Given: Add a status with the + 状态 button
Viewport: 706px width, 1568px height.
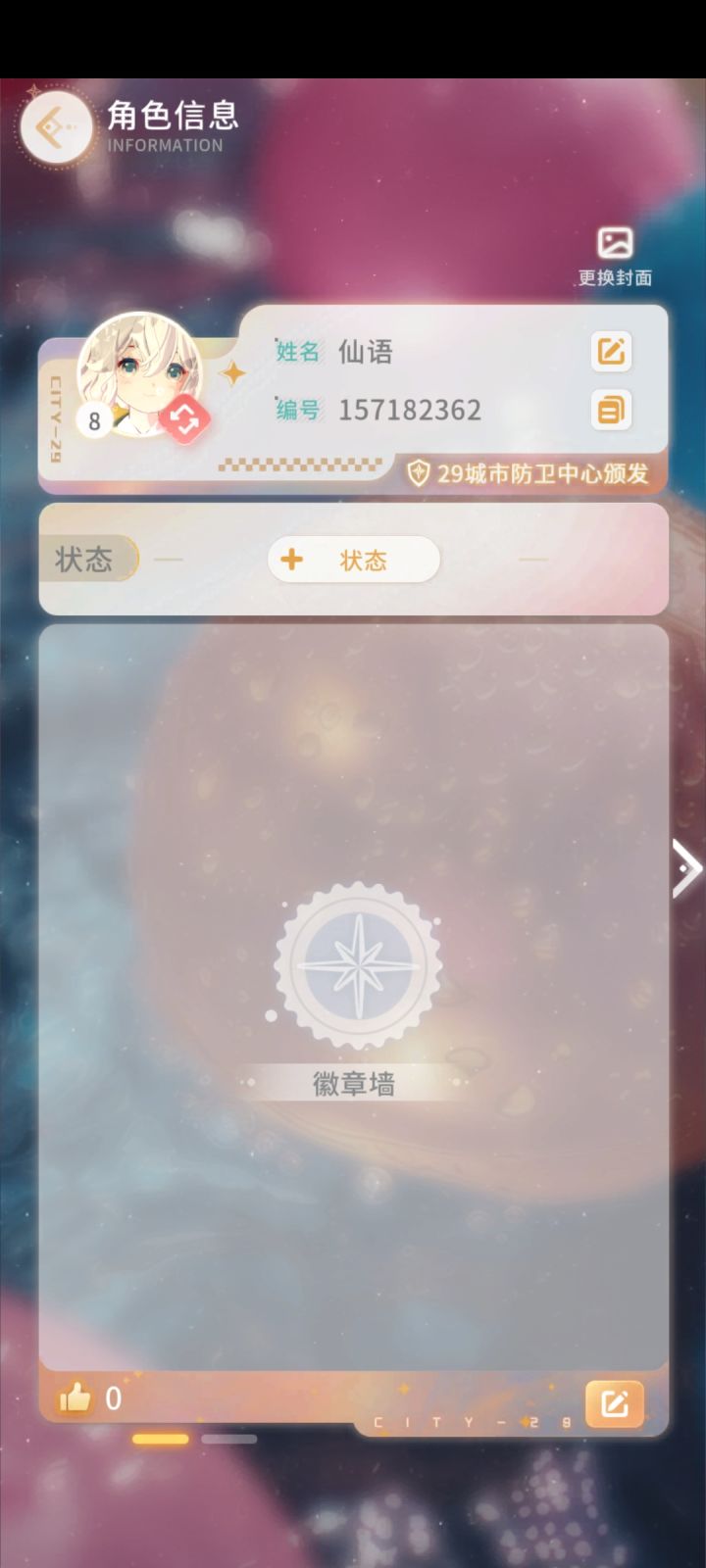Looking at the screenshot, I should pyautogui.click(x=353, y=560).
